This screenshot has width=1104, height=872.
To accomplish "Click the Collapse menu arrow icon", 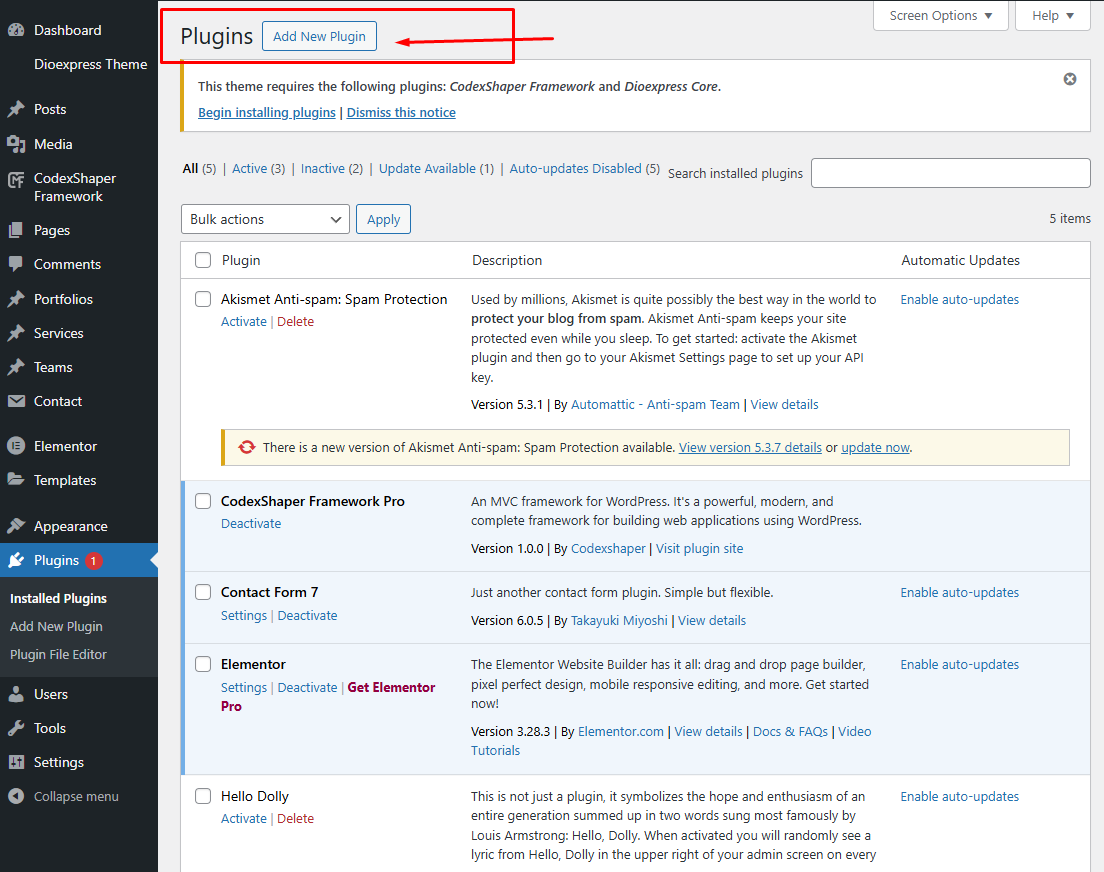I will coord(16,796).
